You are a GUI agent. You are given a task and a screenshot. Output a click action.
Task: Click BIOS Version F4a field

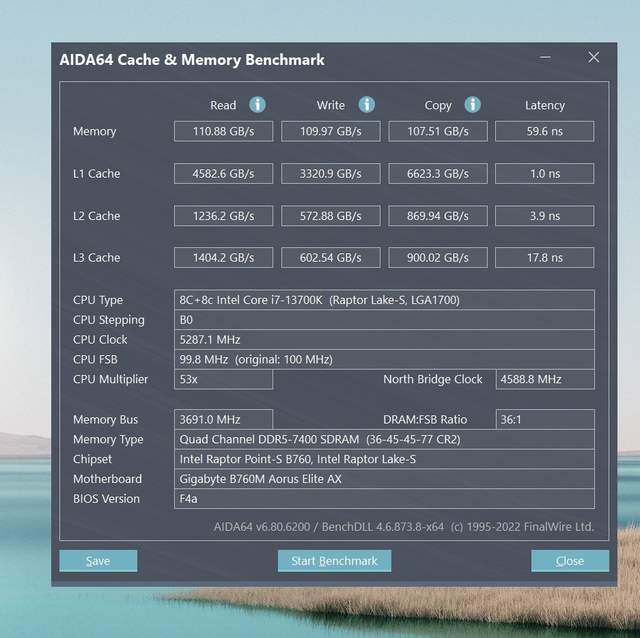pos(384,499)
